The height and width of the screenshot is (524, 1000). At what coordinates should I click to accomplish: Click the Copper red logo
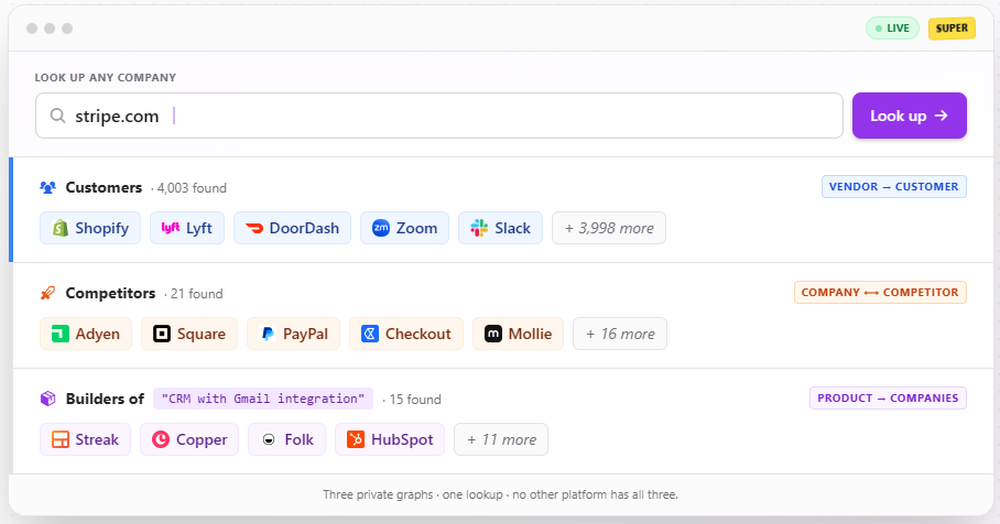coord(161,440)
